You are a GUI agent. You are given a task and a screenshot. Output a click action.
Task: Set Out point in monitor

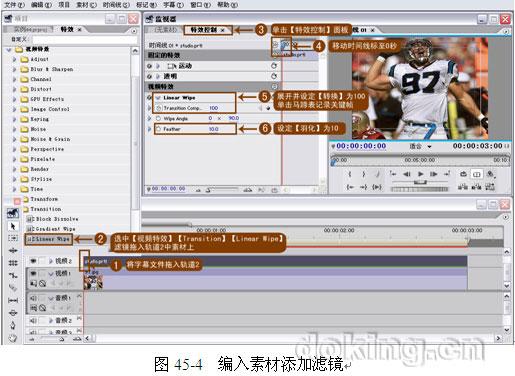tap(364, 174)
